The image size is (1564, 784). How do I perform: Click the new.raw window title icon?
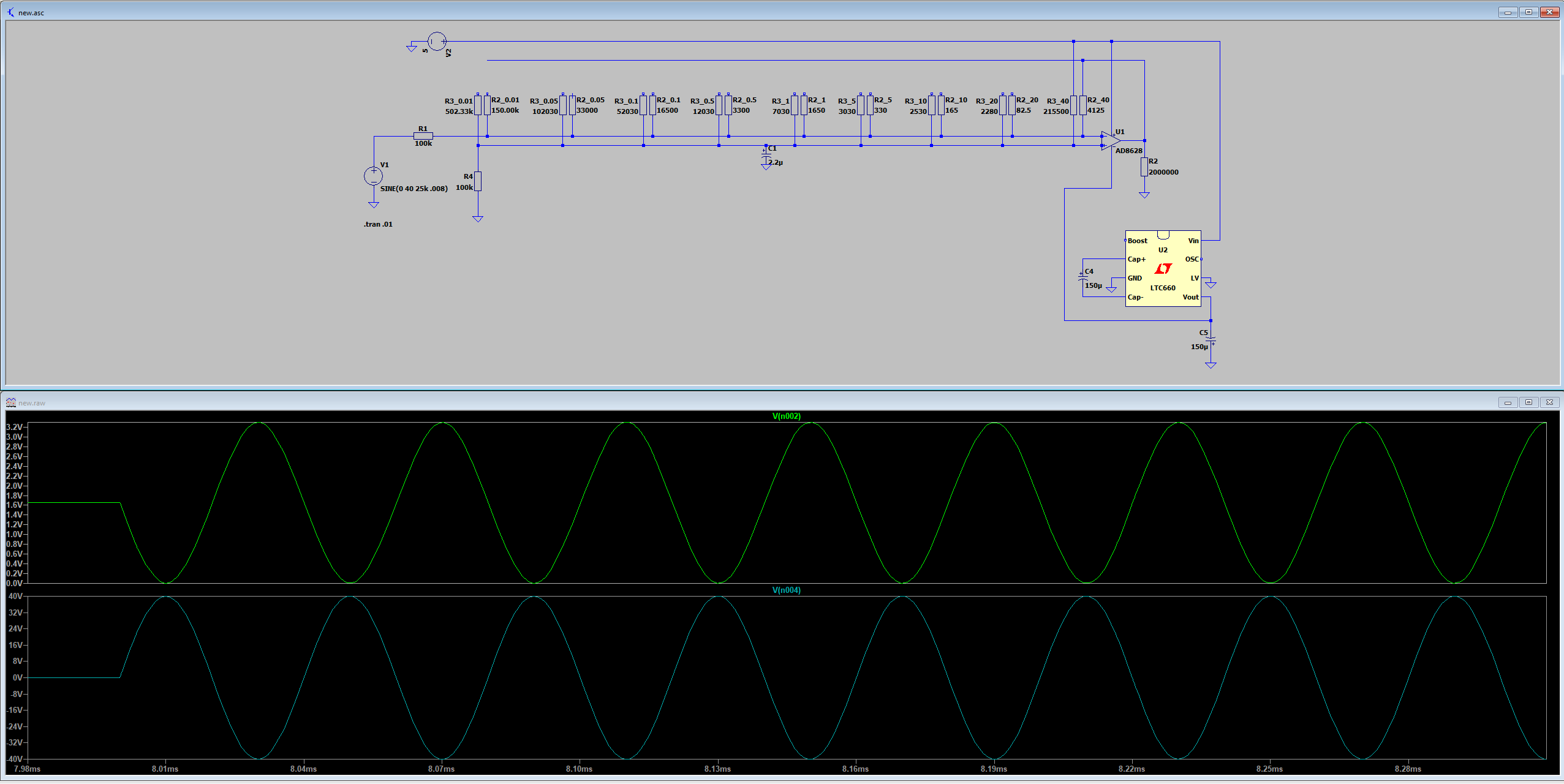tap(11, 402)
